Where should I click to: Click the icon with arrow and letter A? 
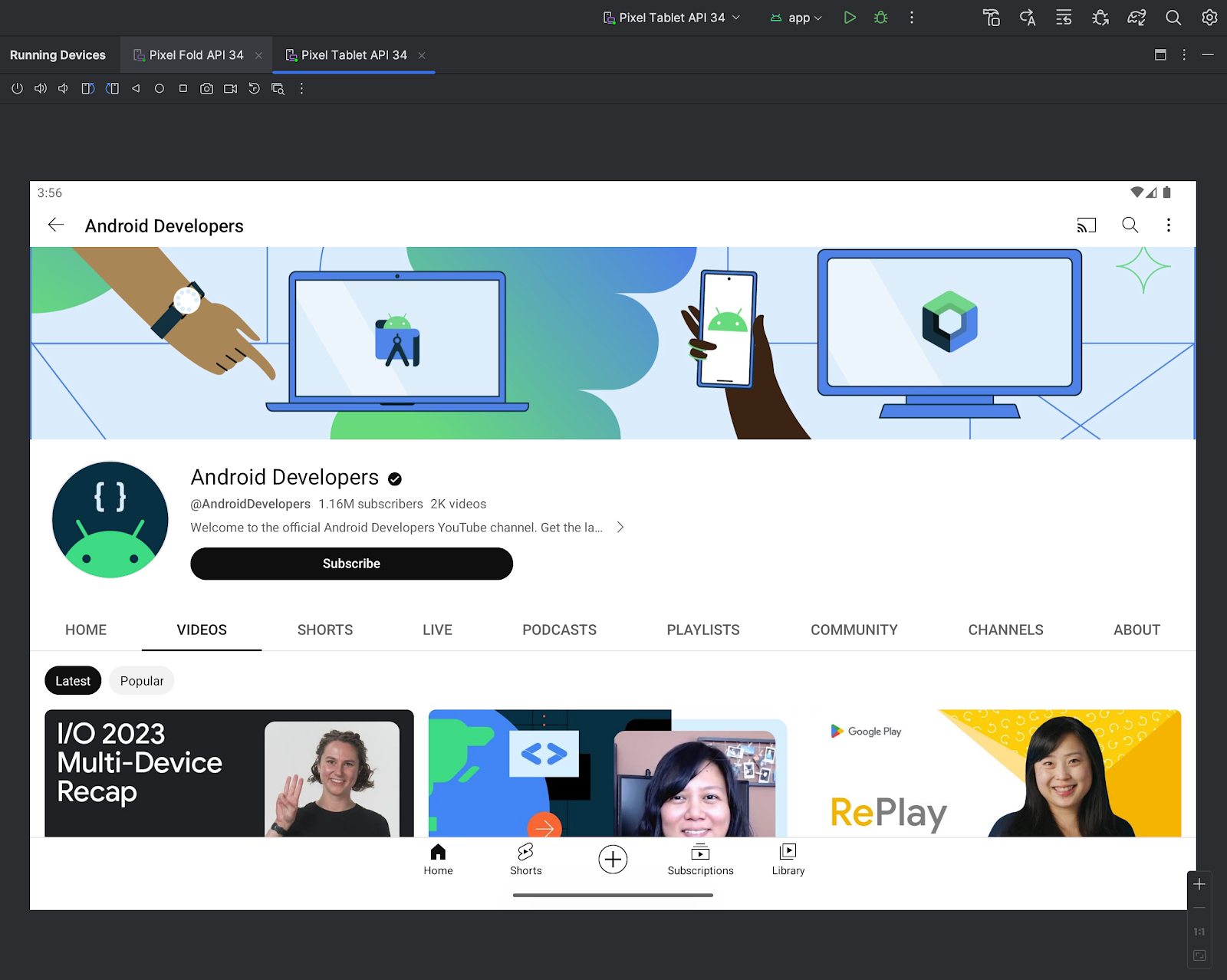tap(1028, 18)
